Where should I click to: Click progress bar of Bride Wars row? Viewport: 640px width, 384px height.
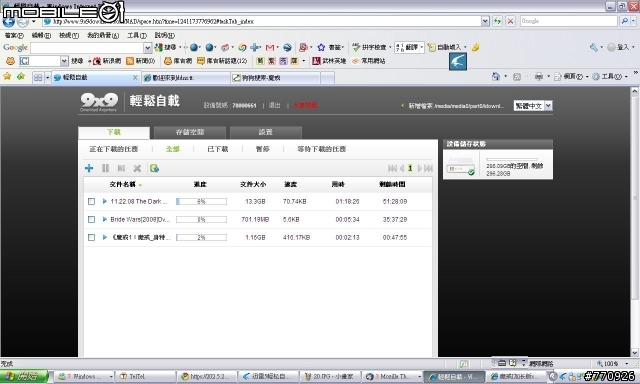click(x=201, y=219)
